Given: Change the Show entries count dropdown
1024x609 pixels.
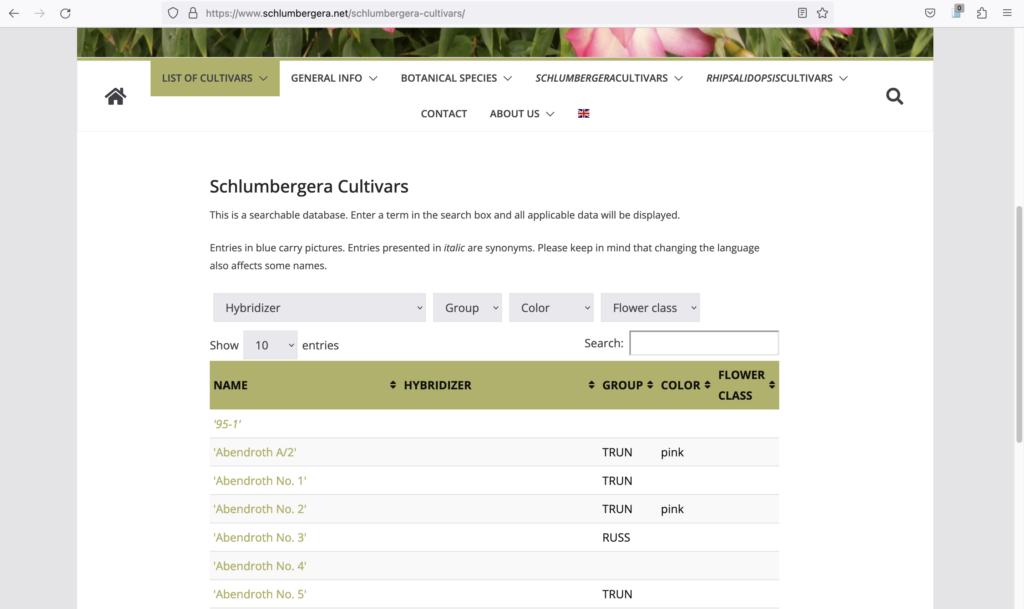Looking at the screenshot, I should pos(270,345).
